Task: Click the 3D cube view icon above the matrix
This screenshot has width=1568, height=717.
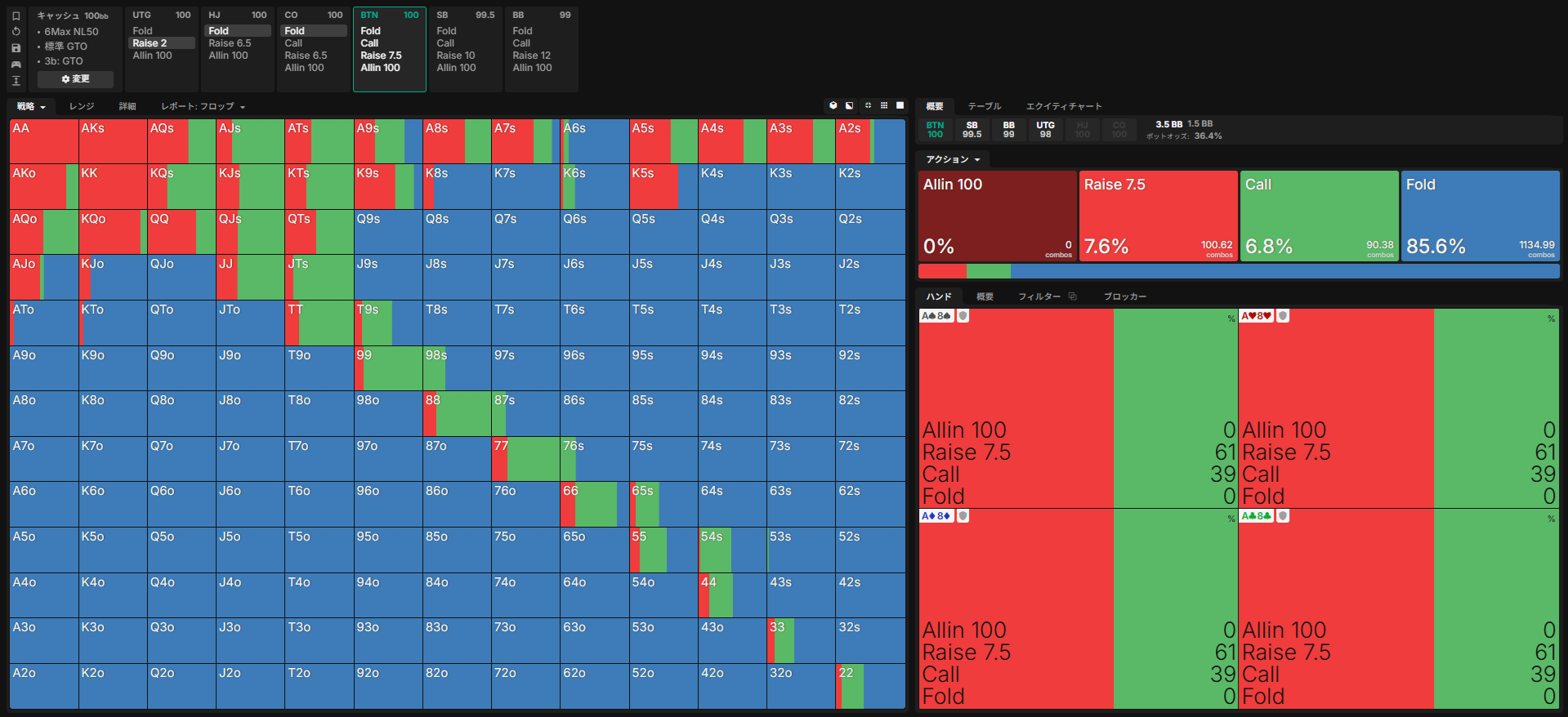Action: pyautogui.click(x=833, y=105)
